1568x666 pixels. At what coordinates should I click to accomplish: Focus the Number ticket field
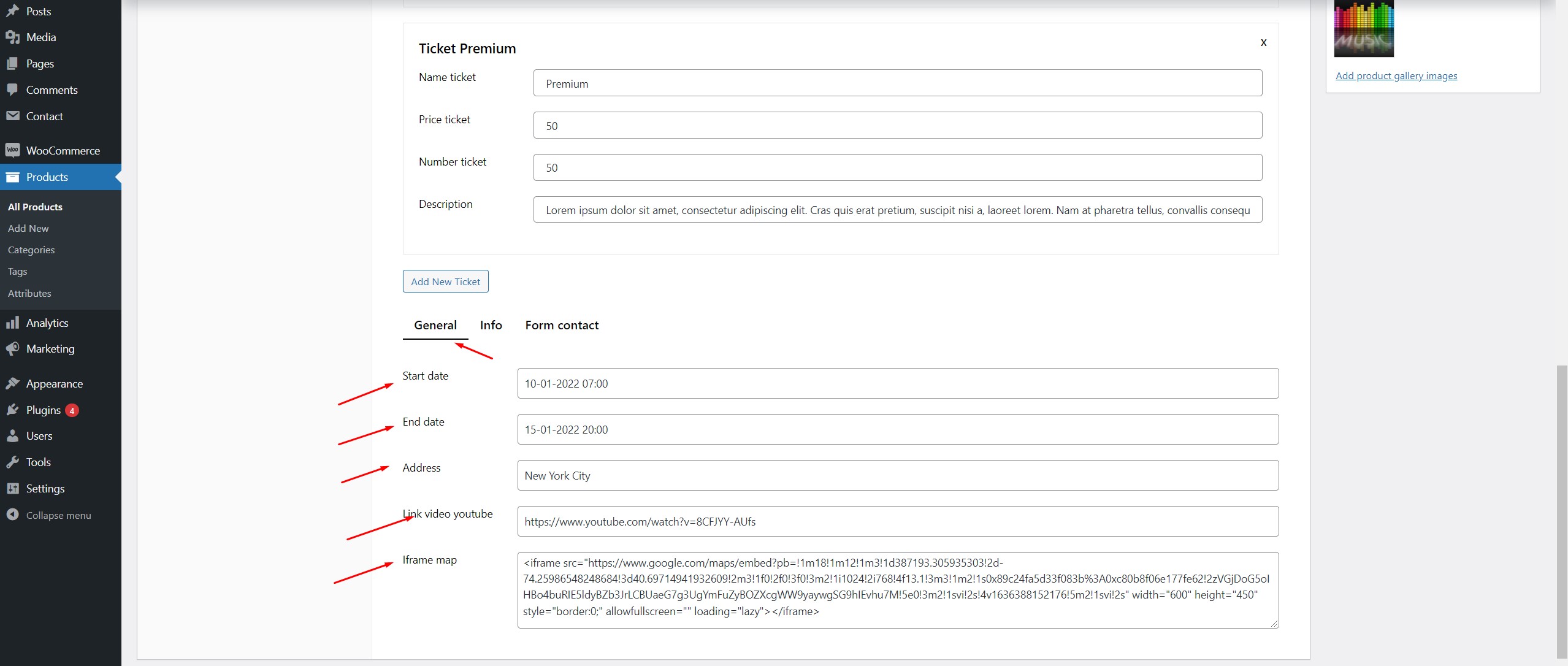898,168
